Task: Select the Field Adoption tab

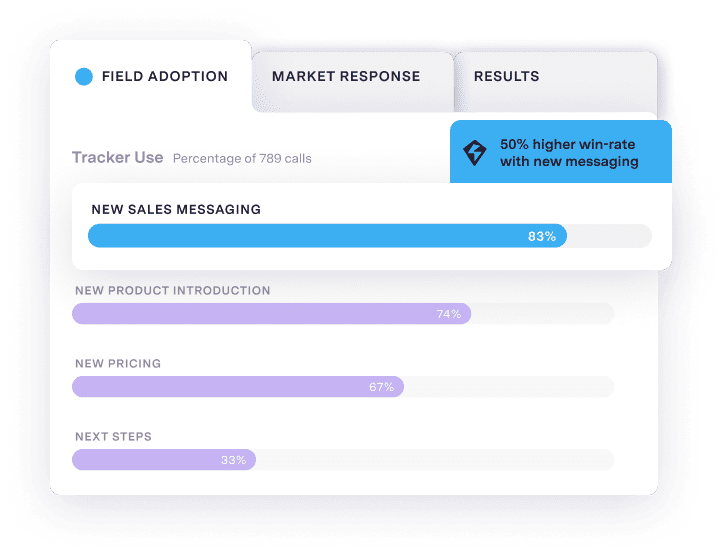Action: point(165,76)
